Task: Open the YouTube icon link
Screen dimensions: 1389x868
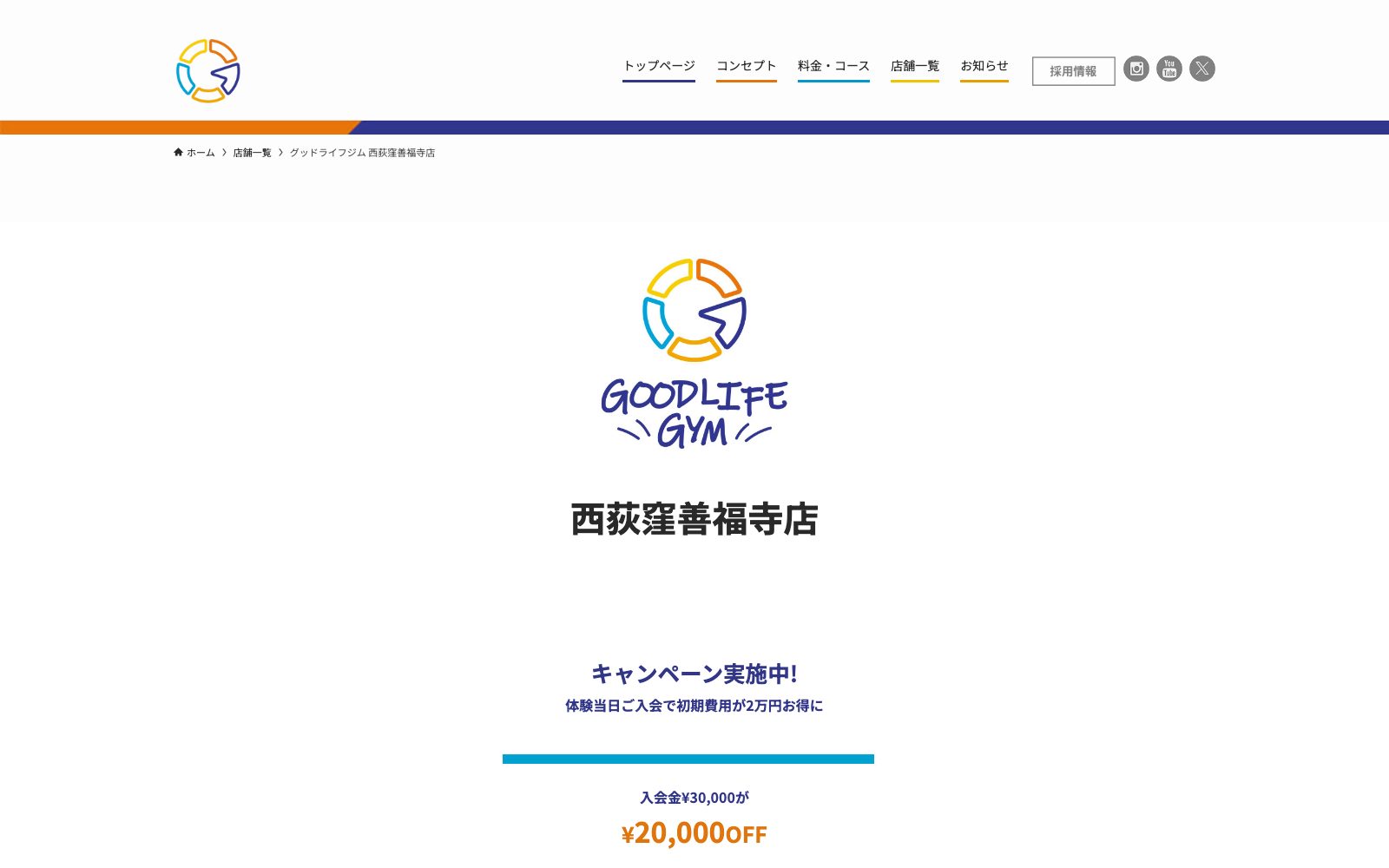Action: tap(1169, 69)
